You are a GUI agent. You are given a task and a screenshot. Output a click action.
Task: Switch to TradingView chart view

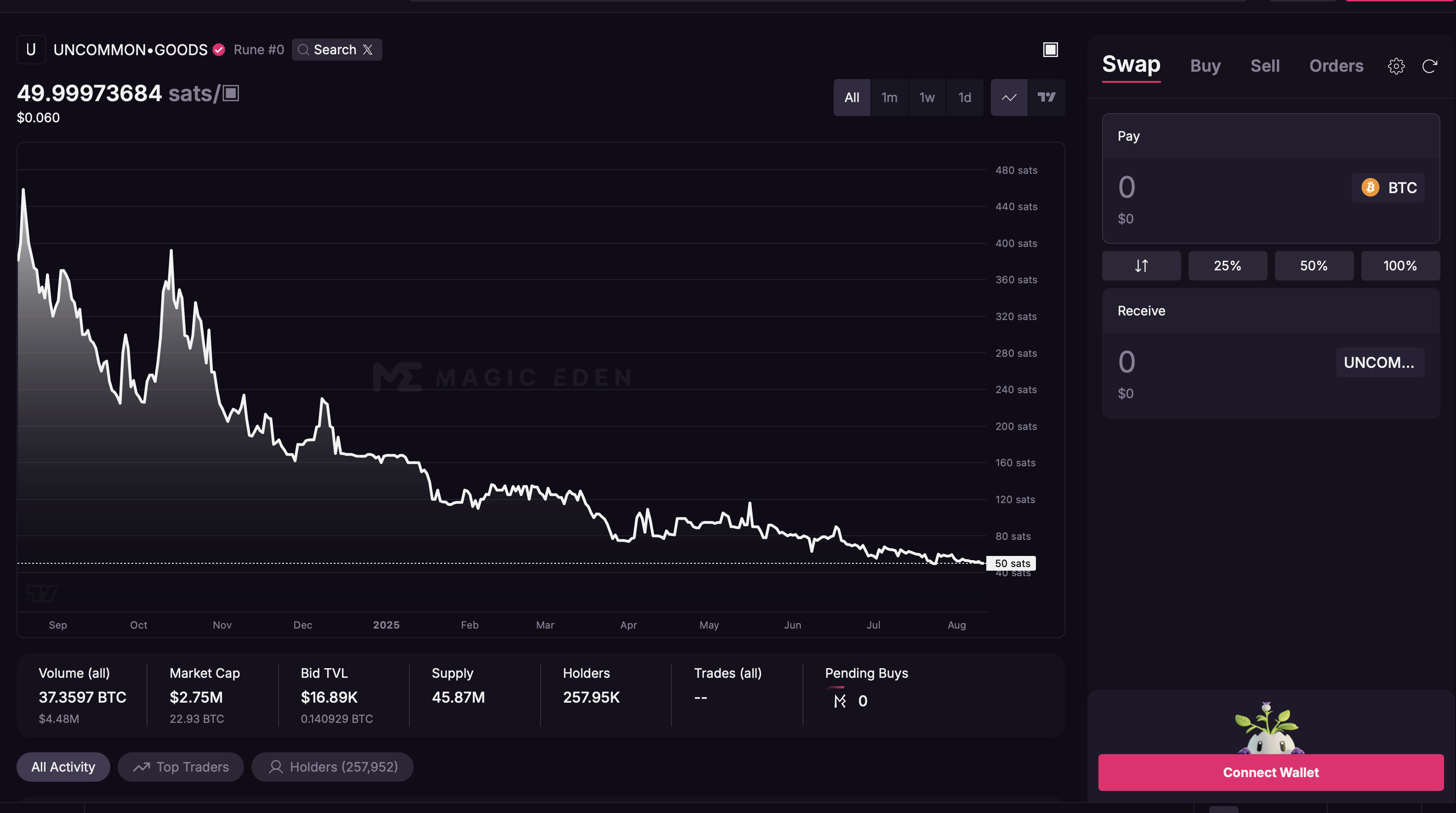[x=1047, y=97]
